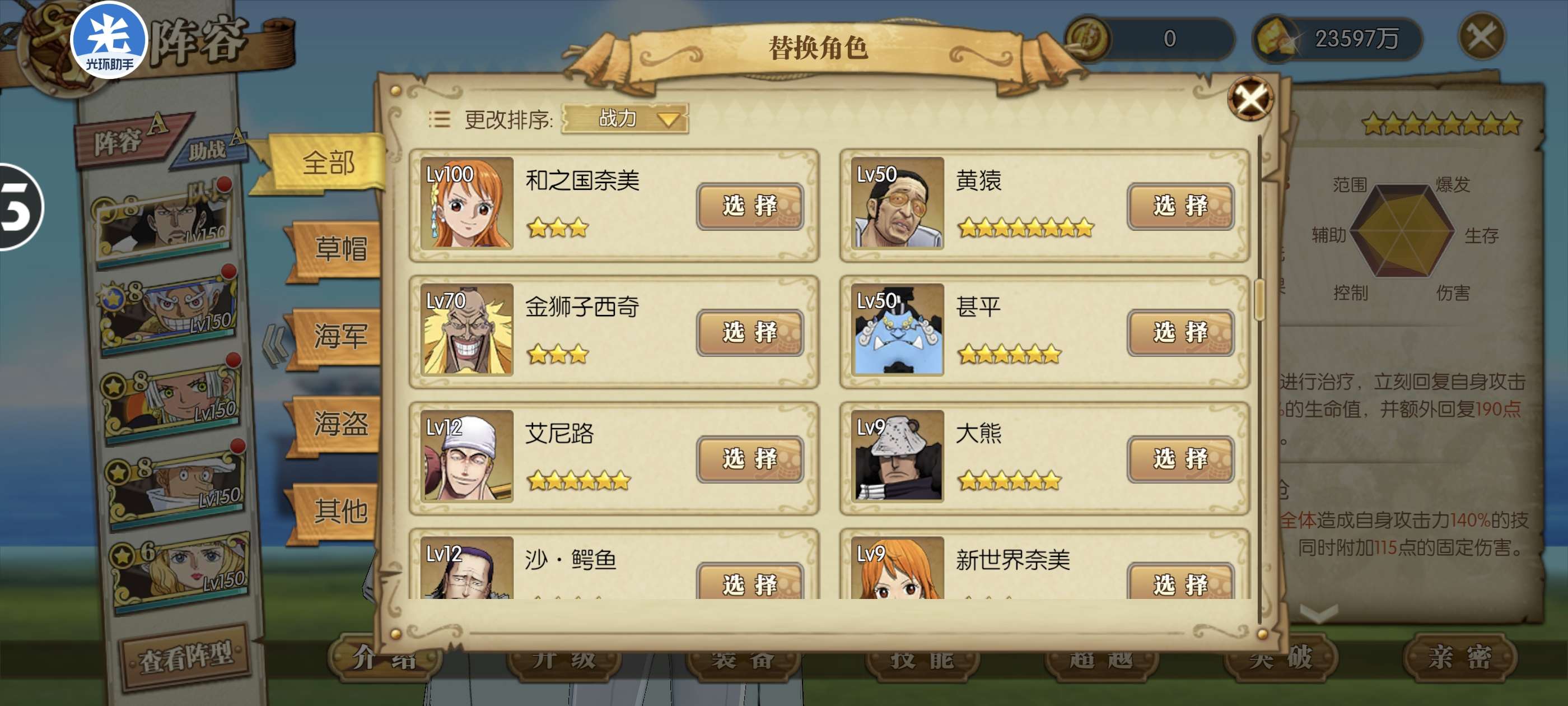This screenshot has height=706, width=1568.
Task: Click the 光环助手 floating assistant icon
Action: [x=109, y=41]
